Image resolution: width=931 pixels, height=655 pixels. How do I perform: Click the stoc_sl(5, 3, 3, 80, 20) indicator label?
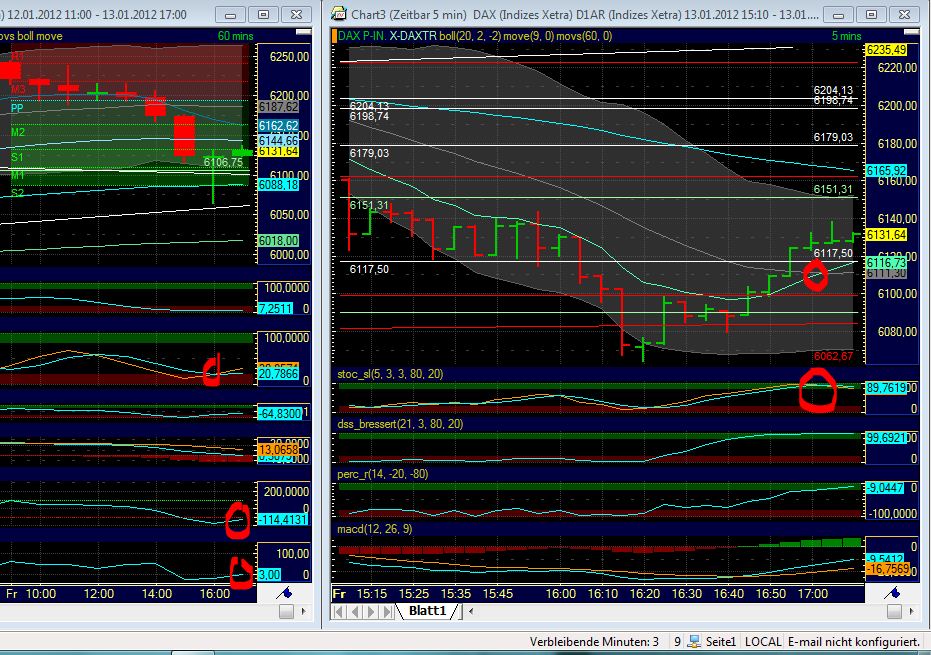click(389, 373)
